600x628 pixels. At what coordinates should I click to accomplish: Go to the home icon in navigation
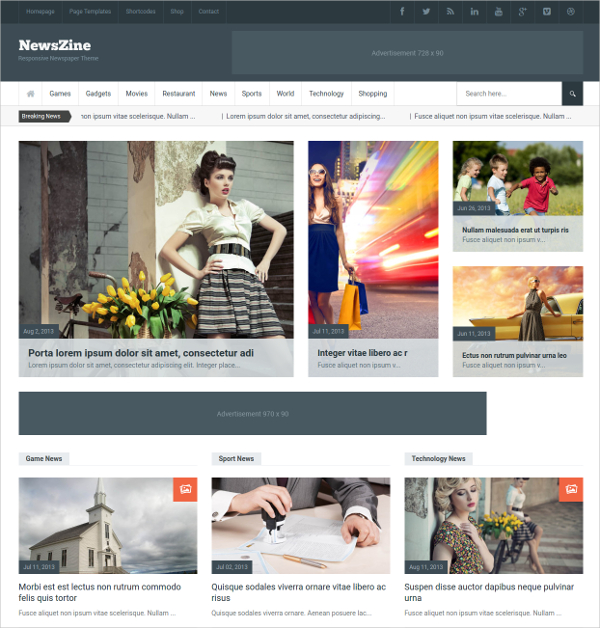click(x=30, y=94)
